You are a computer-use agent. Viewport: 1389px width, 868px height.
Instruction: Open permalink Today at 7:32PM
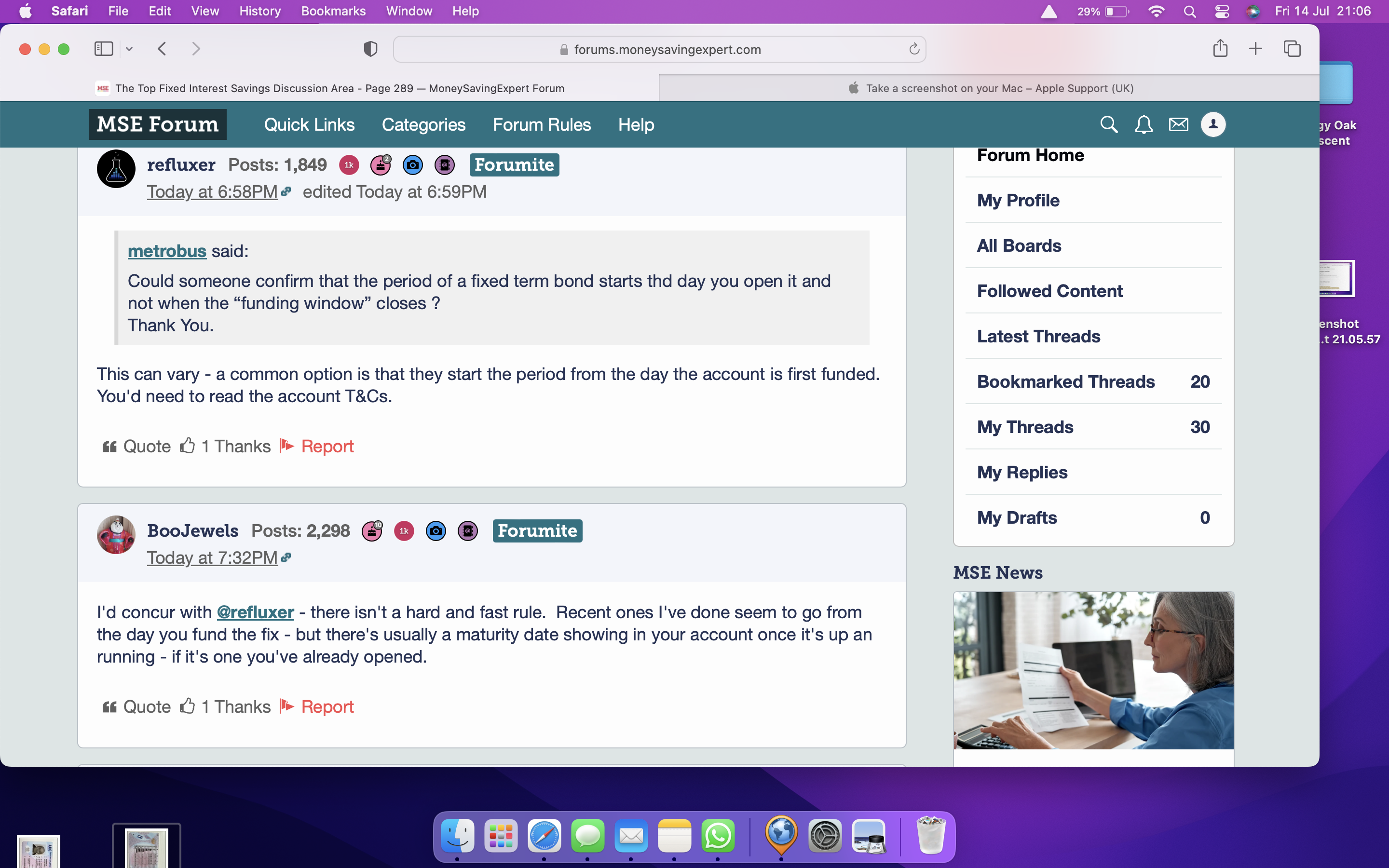[x=212, y=557]
